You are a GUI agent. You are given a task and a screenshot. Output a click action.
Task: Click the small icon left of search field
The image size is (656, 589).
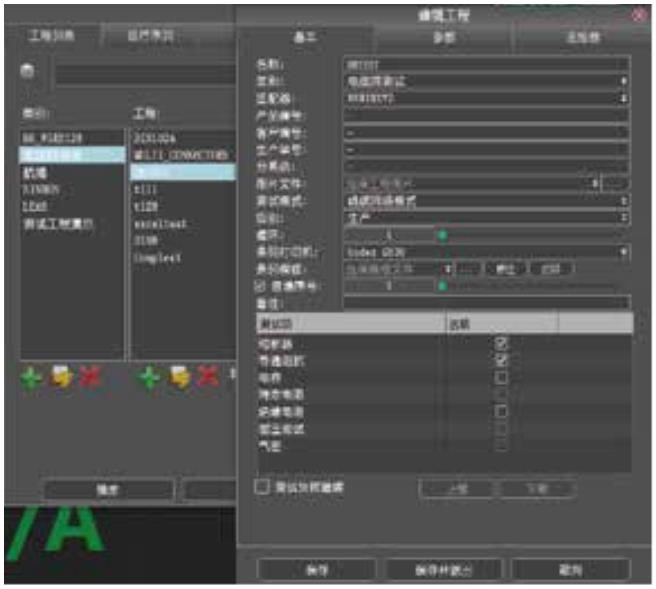(x=29, y=72)
